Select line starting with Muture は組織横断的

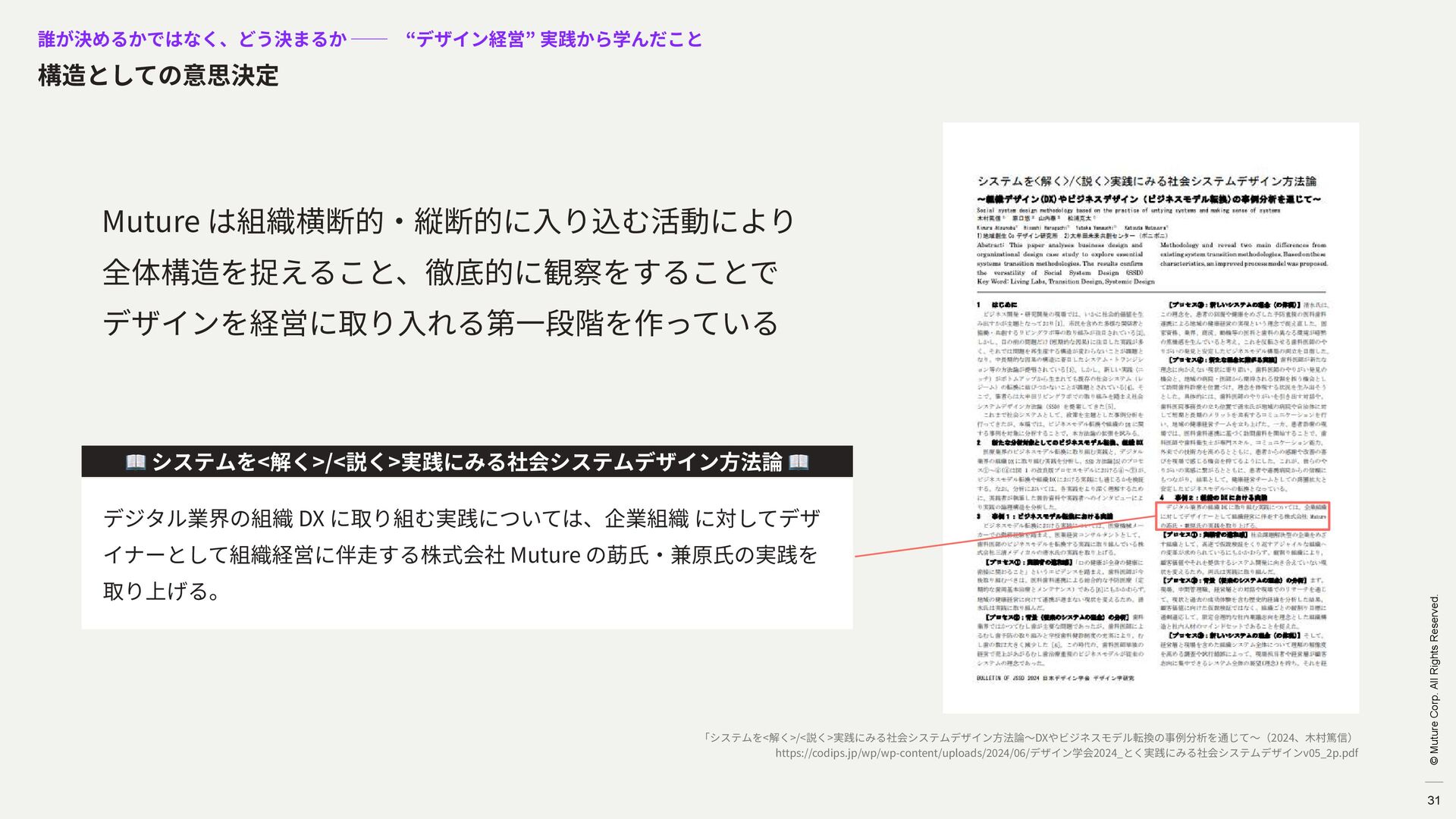tap(447, 221)
